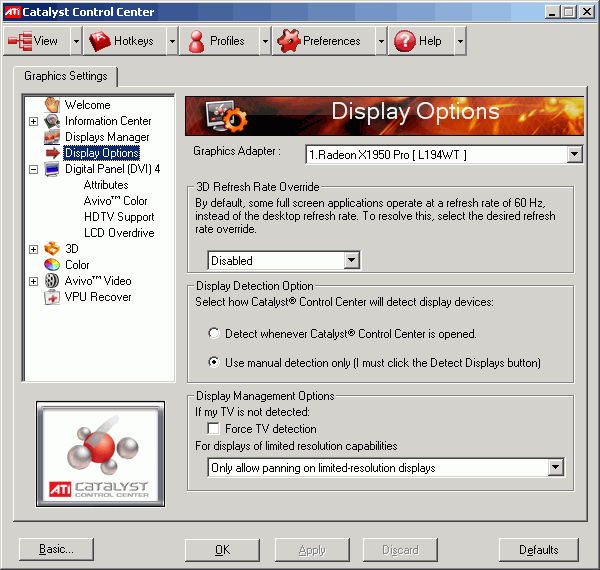600x570 pixels.
Task: Open the Profiles menu button
Action: 220,41
